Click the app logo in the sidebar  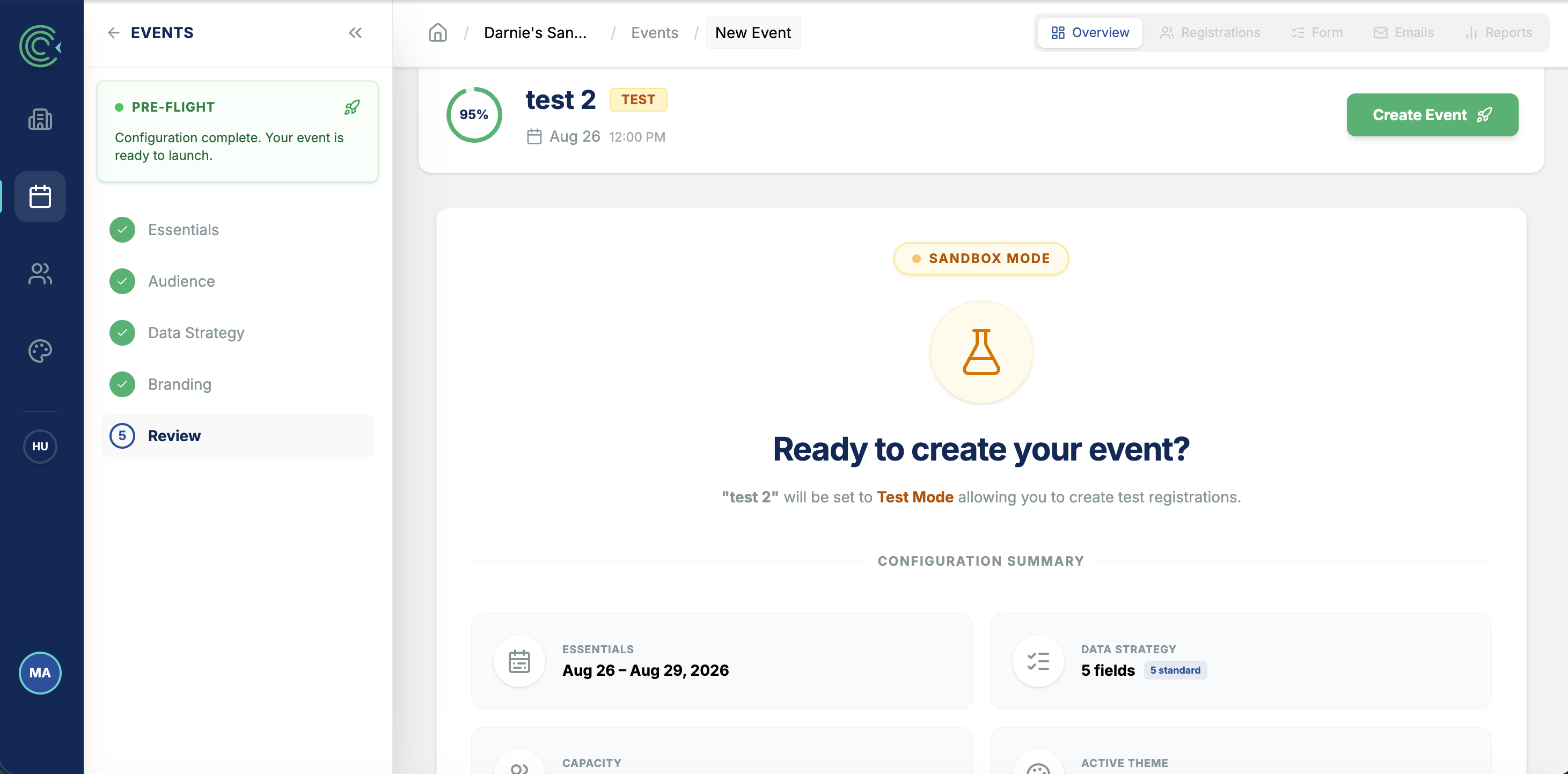pos(40,46)
